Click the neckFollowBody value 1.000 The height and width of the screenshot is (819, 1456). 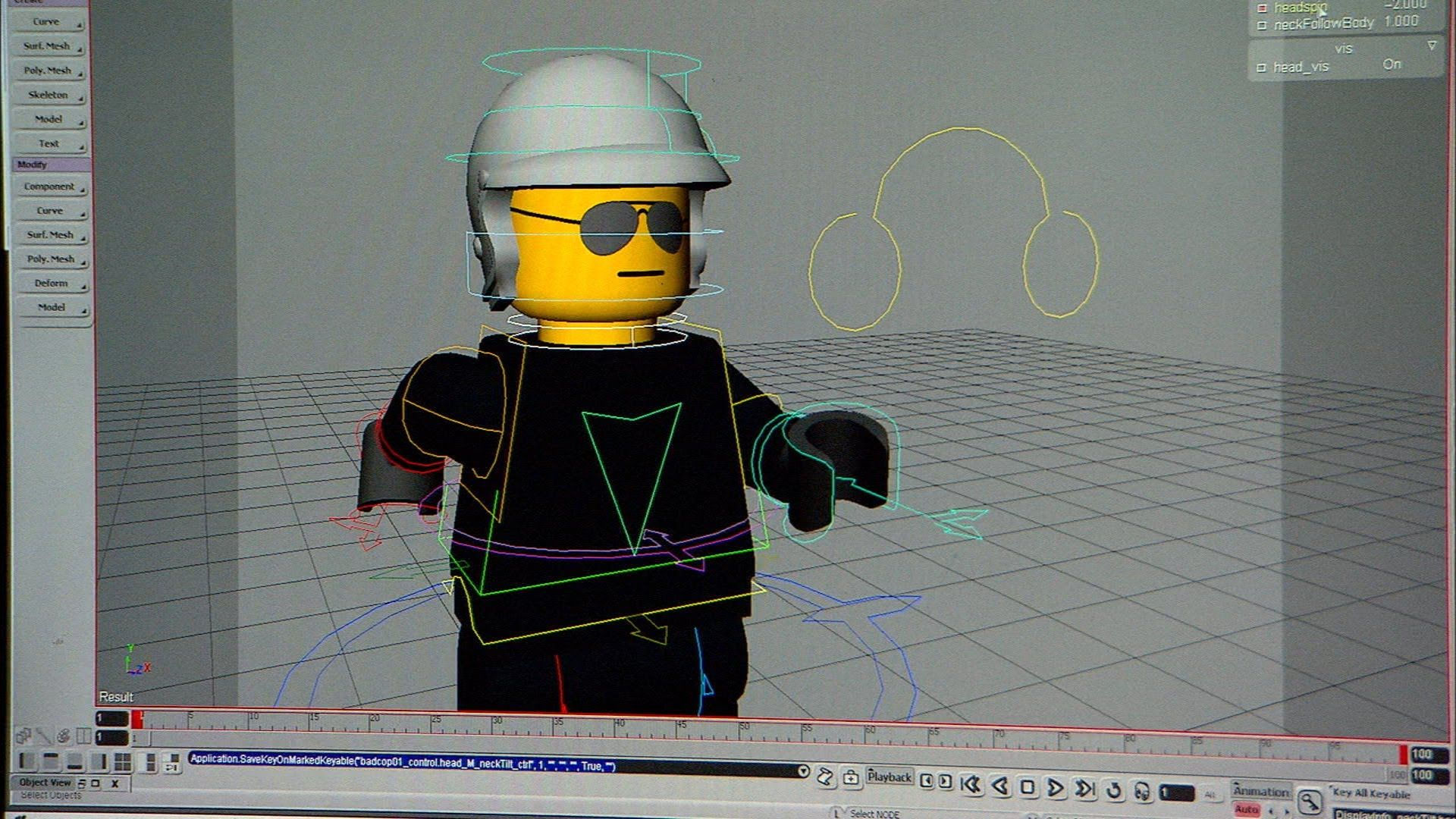(1401, 22)
